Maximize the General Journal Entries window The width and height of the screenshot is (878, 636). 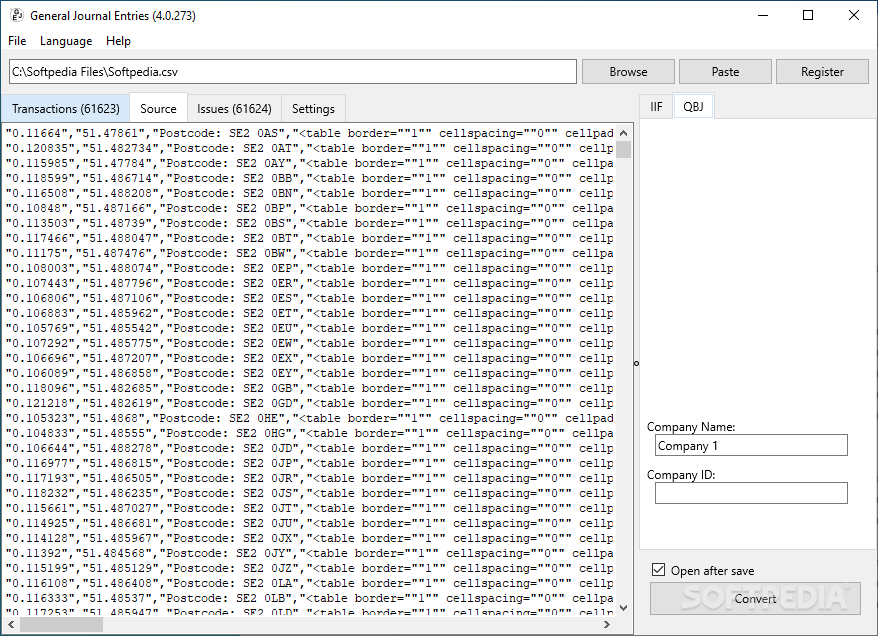click(x=807, y=15)
